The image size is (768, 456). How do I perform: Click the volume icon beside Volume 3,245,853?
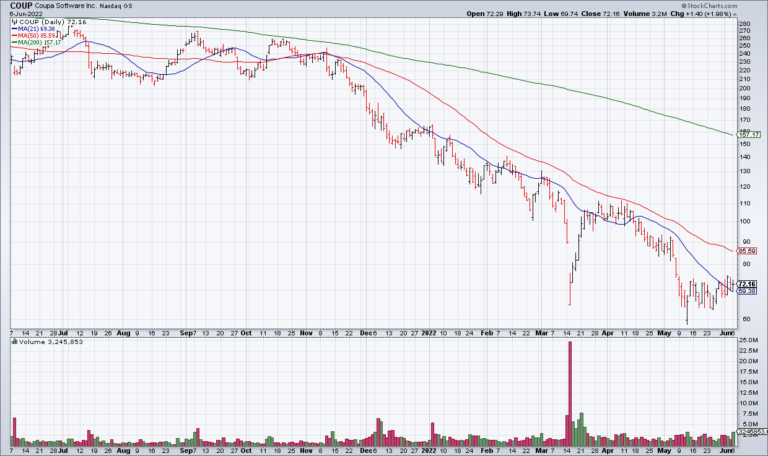(15, 342)
